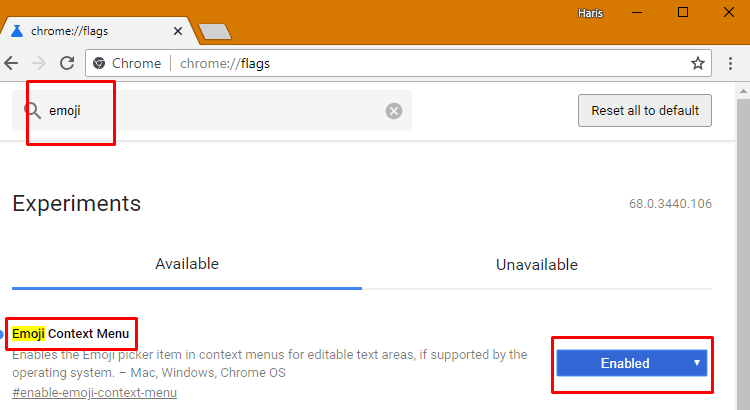
Task: Clear the emoji search with the X icon
Action: coord(394,111)
